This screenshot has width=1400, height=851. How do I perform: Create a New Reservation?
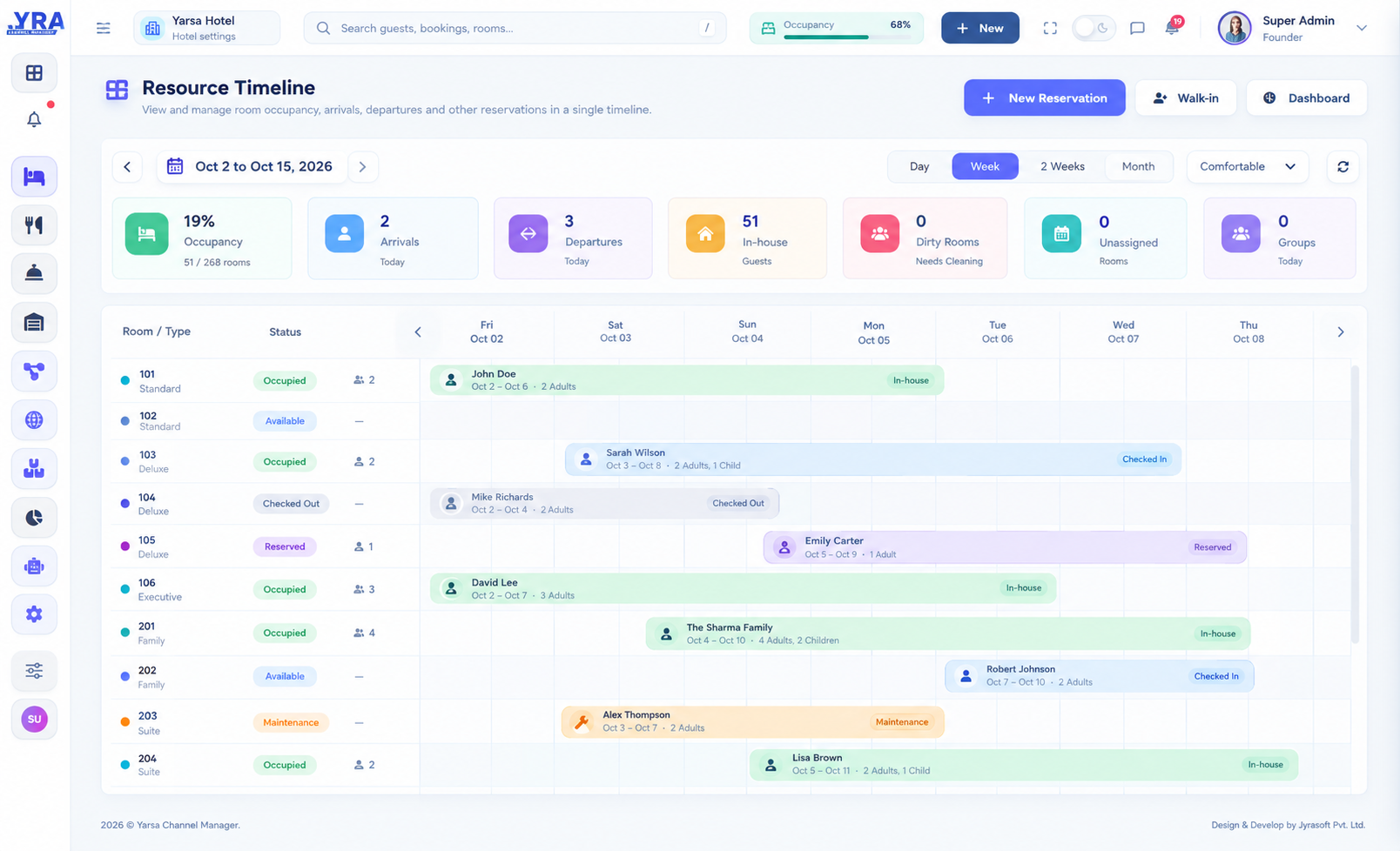(1044, 97)
